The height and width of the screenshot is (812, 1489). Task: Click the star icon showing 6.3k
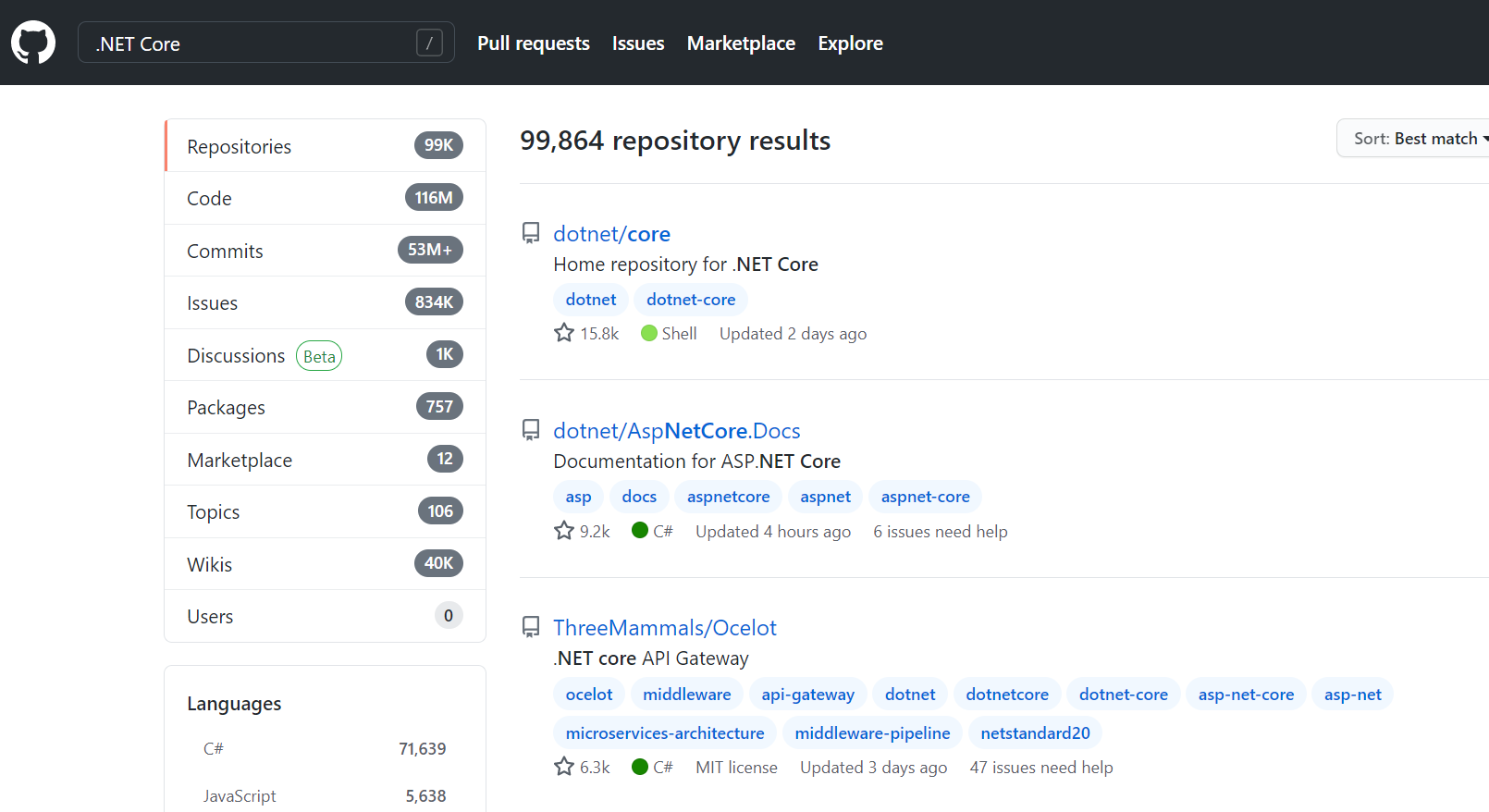point(564,767)
